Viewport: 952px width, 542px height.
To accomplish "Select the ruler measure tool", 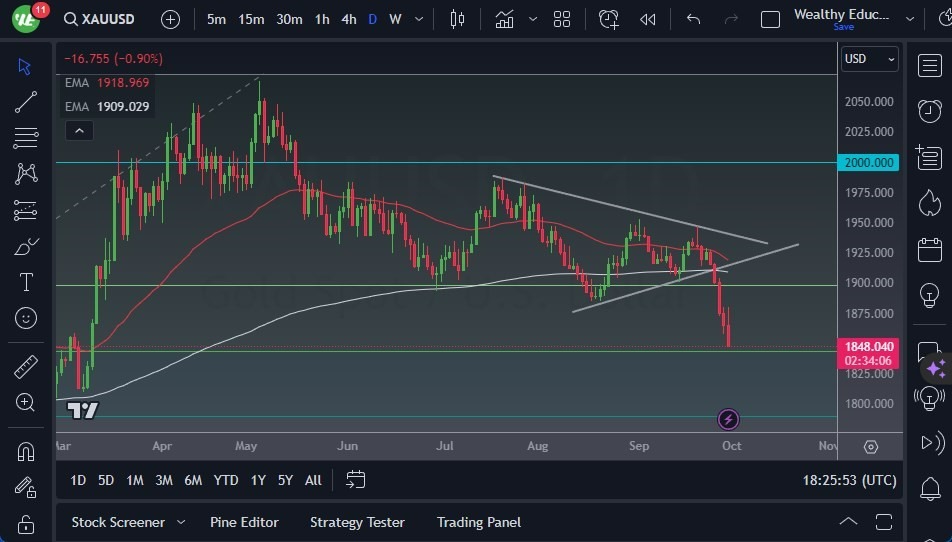I will (26, 367).
